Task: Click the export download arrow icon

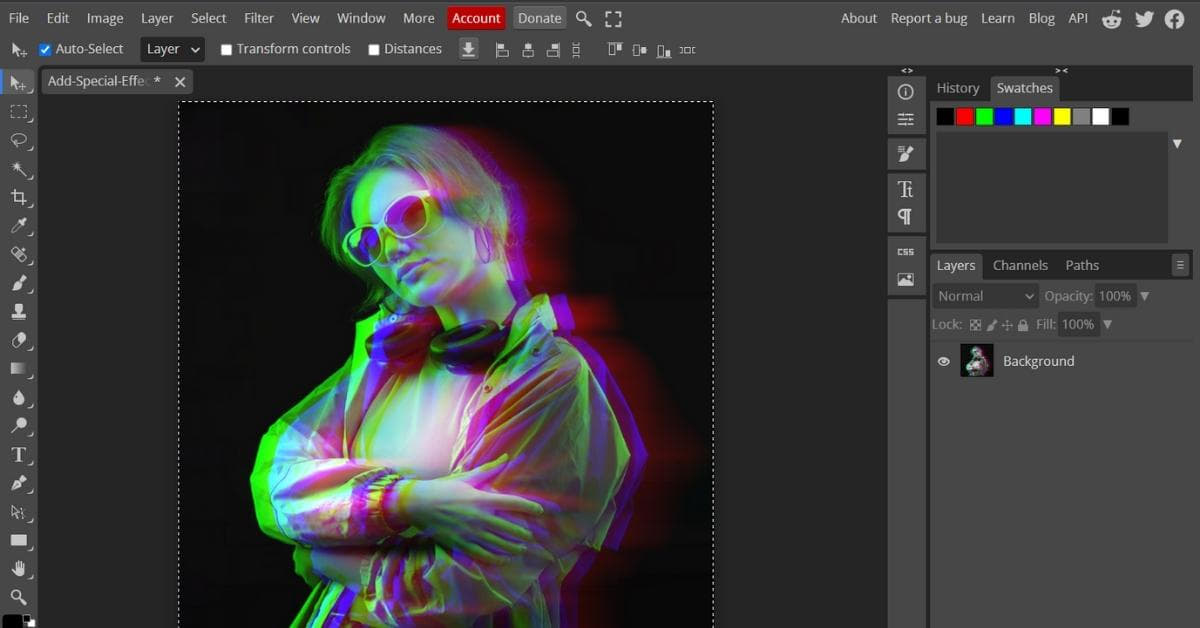Action: pos(468,49)
